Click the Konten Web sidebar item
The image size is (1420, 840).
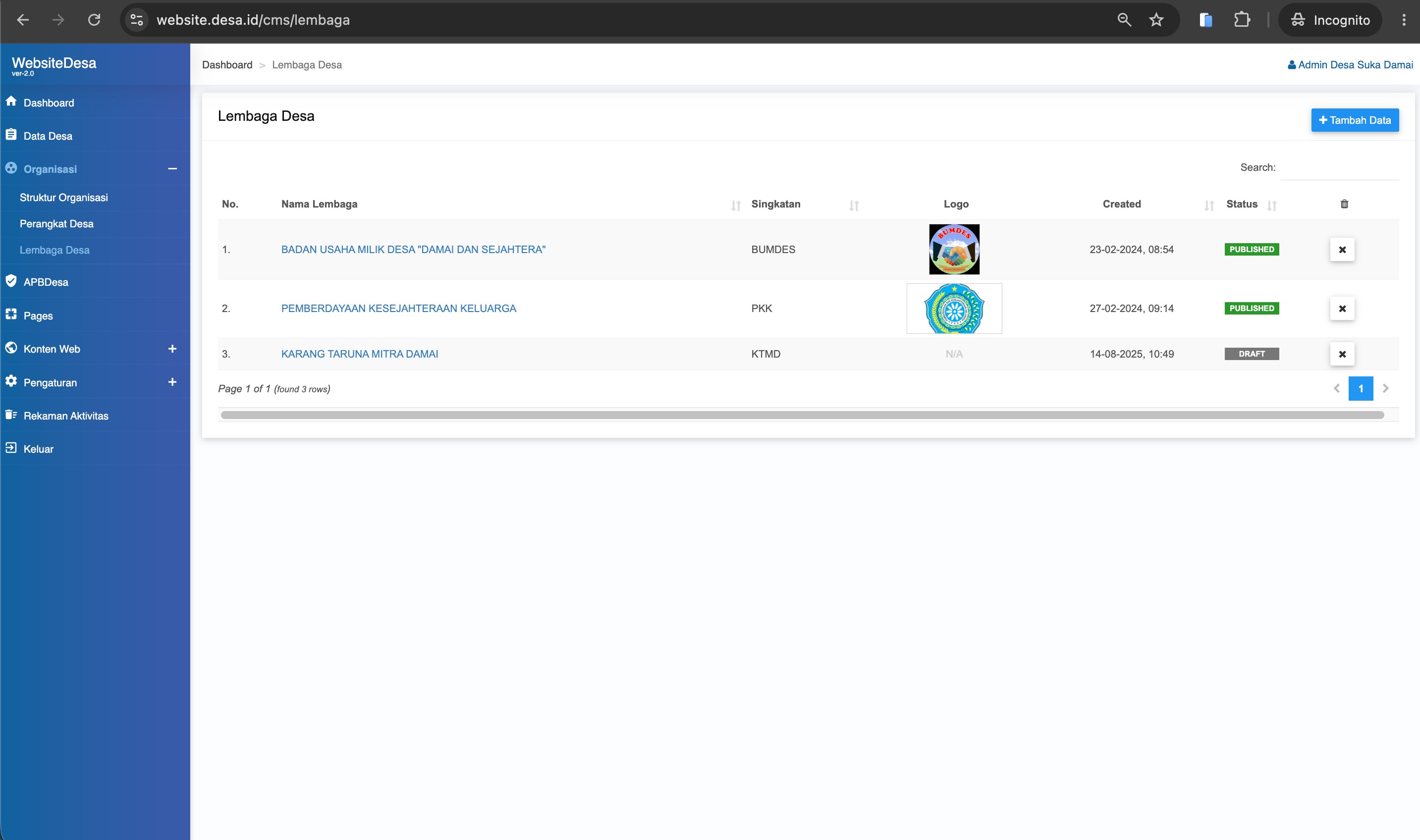[52, 349]
